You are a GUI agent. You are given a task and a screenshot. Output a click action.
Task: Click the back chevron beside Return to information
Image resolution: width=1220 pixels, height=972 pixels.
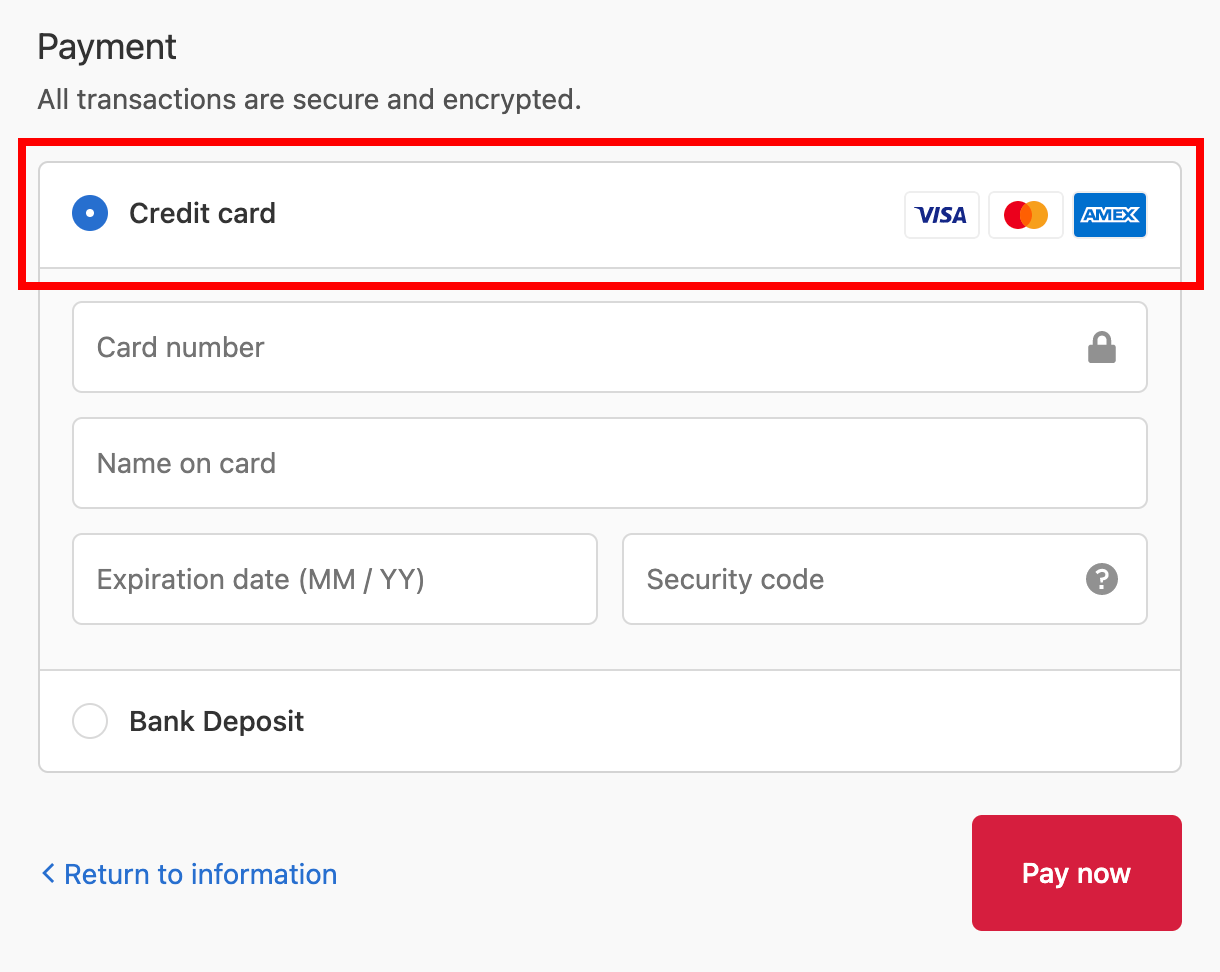point(46,873)
